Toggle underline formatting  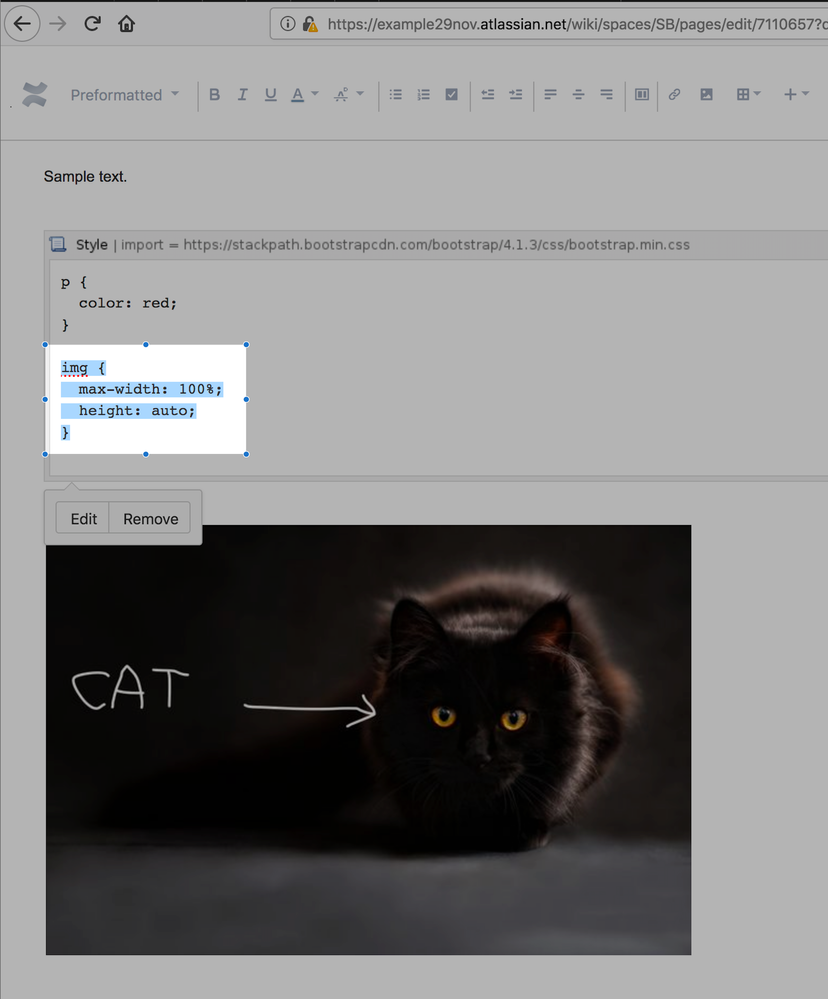tap(271, 95)
